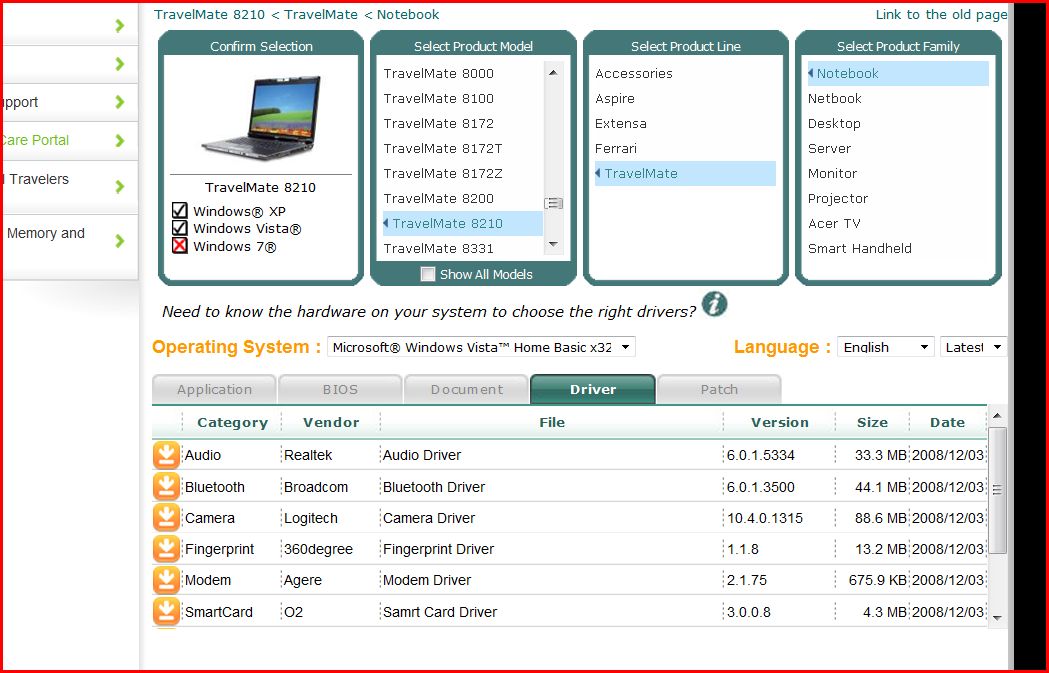Choose the Extensa product line
This screenshot has width=1049, height=673.
coord(621,123)
